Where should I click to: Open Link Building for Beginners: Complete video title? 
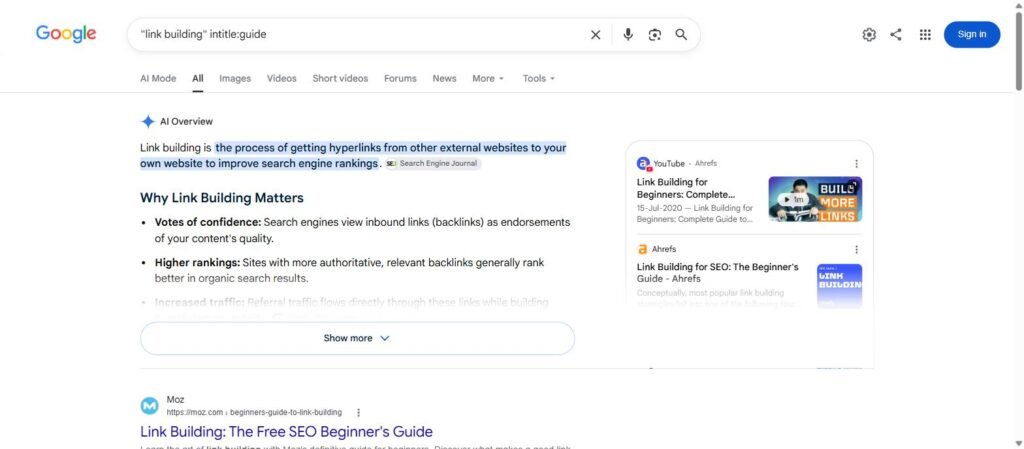[686, 189]
